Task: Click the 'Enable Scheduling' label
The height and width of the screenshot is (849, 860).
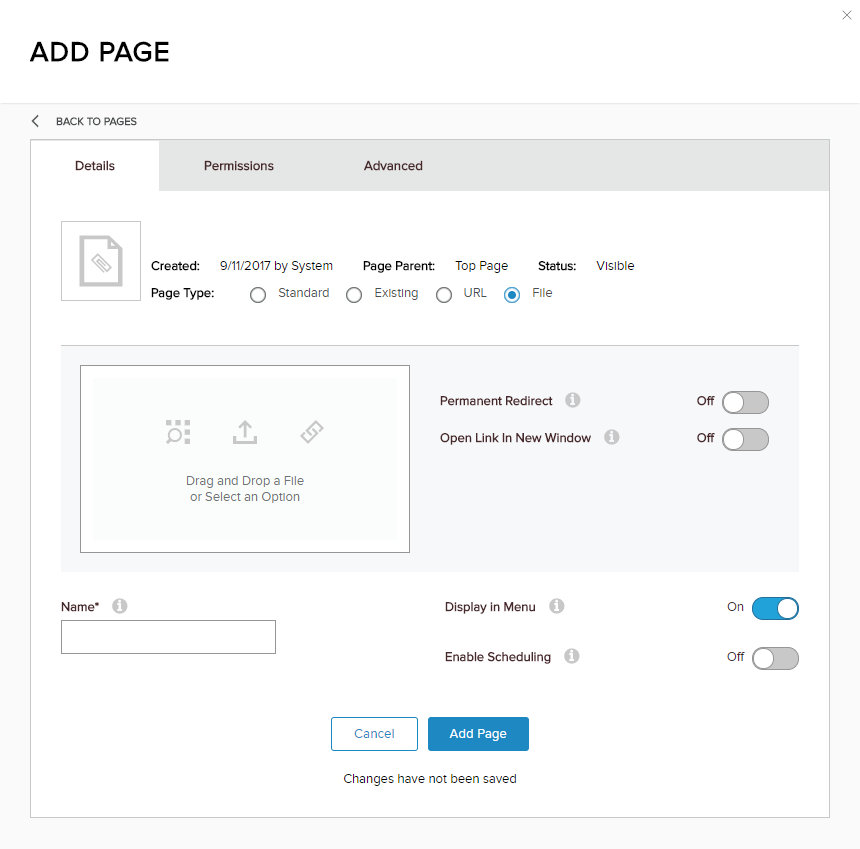Action: (x=497, y=657)
